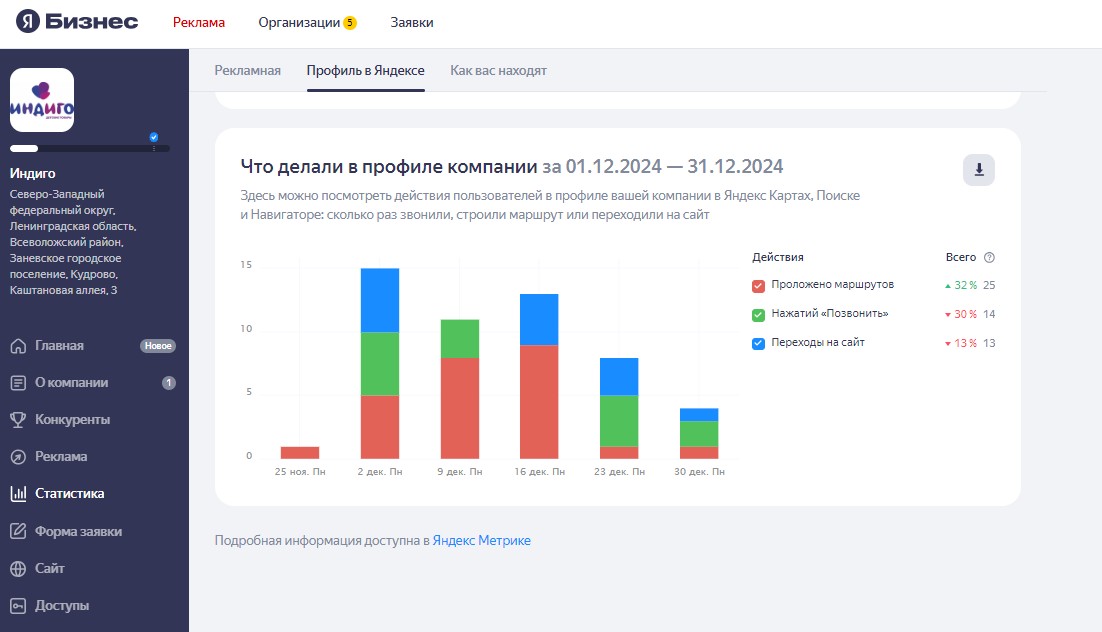The image size is (1102, 632).
Task: Click the Доступы key icon
Action: (18, 605)
